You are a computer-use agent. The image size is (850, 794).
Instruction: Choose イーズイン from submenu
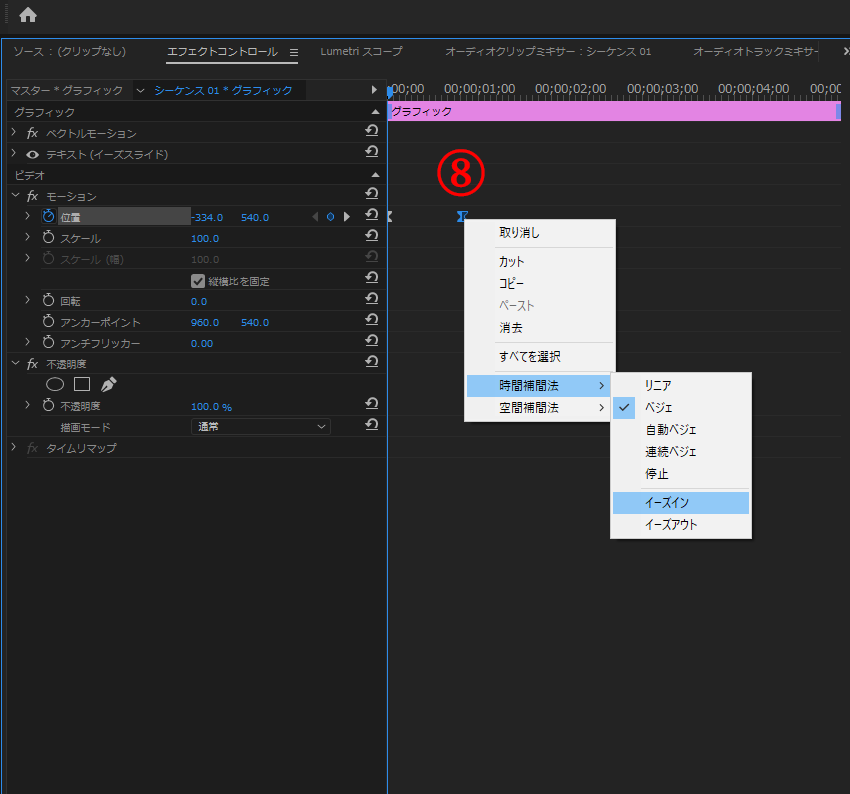pos(681,502)
